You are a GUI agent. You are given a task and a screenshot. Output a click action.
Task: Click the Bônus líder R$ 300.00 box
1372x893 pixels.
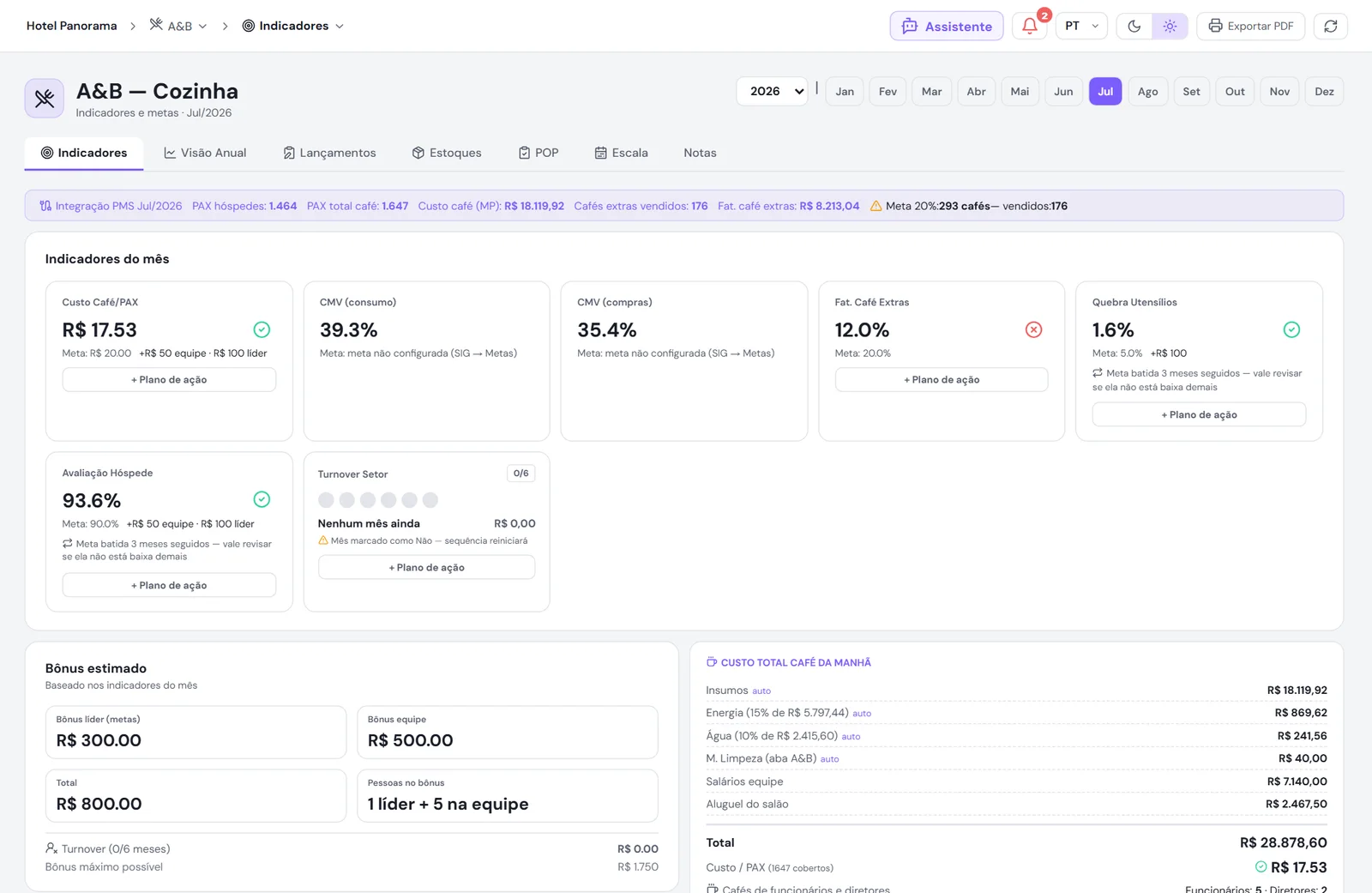[196, 732]
